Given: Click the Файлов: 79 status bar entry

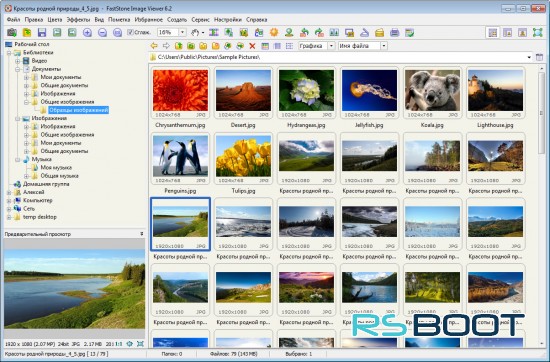Looking at the screenshot, I should (x=233, y=354).
